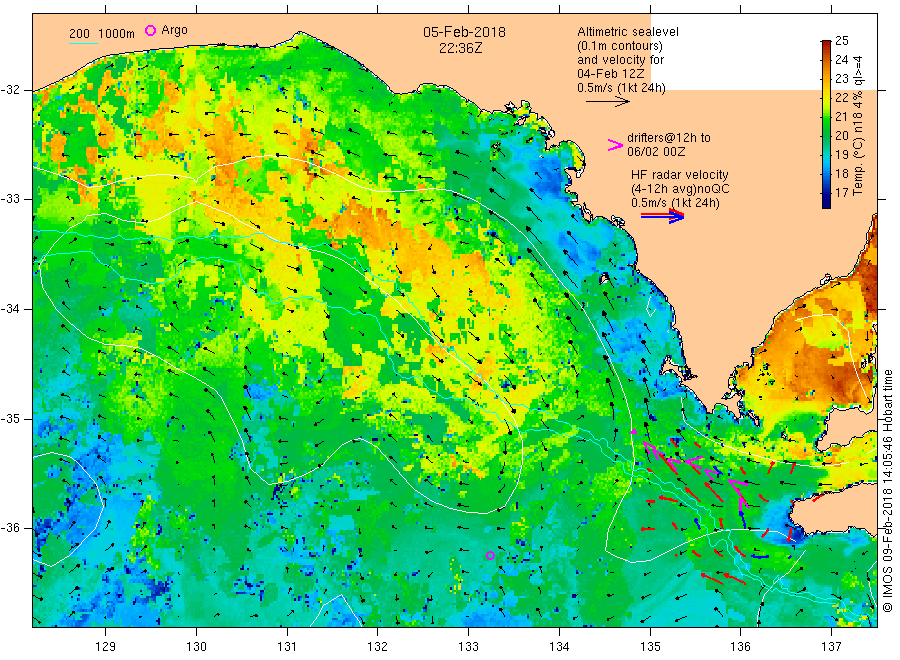The height and width of the screenshot is (660, 900).
Task: Click the longitude axis label '135'
Action: tap(650, 647)
